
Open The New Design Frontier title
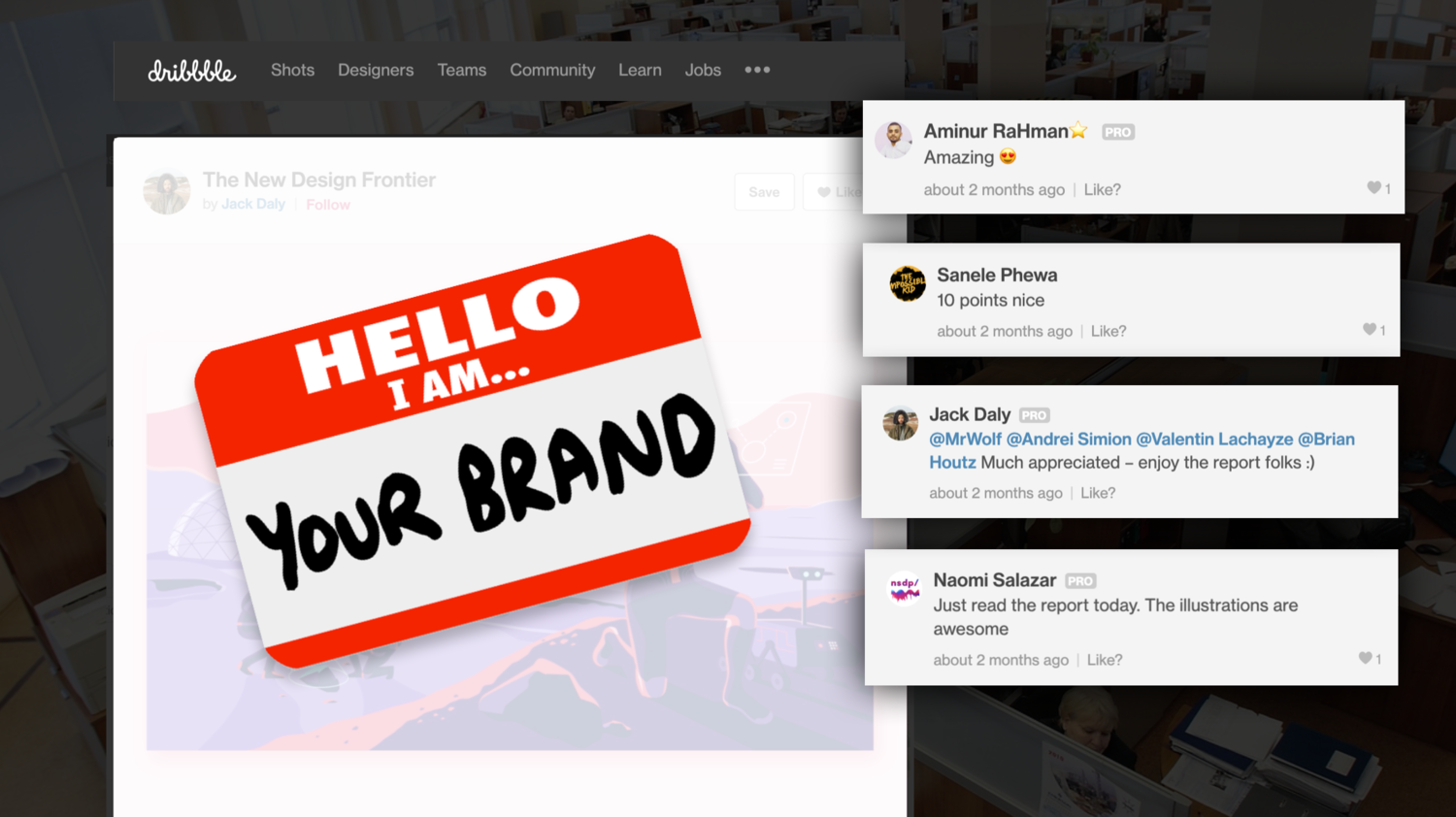click(318, 180)
